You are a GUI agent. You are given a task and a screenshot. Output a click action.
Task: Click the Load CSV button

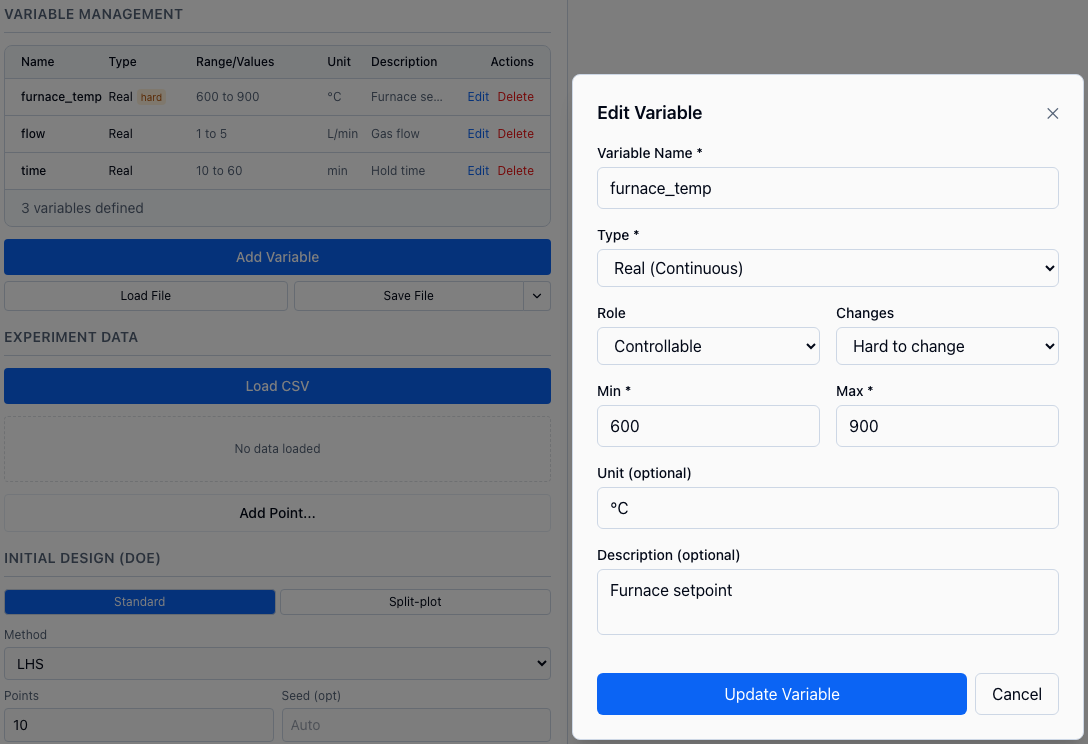coord(278,386)
